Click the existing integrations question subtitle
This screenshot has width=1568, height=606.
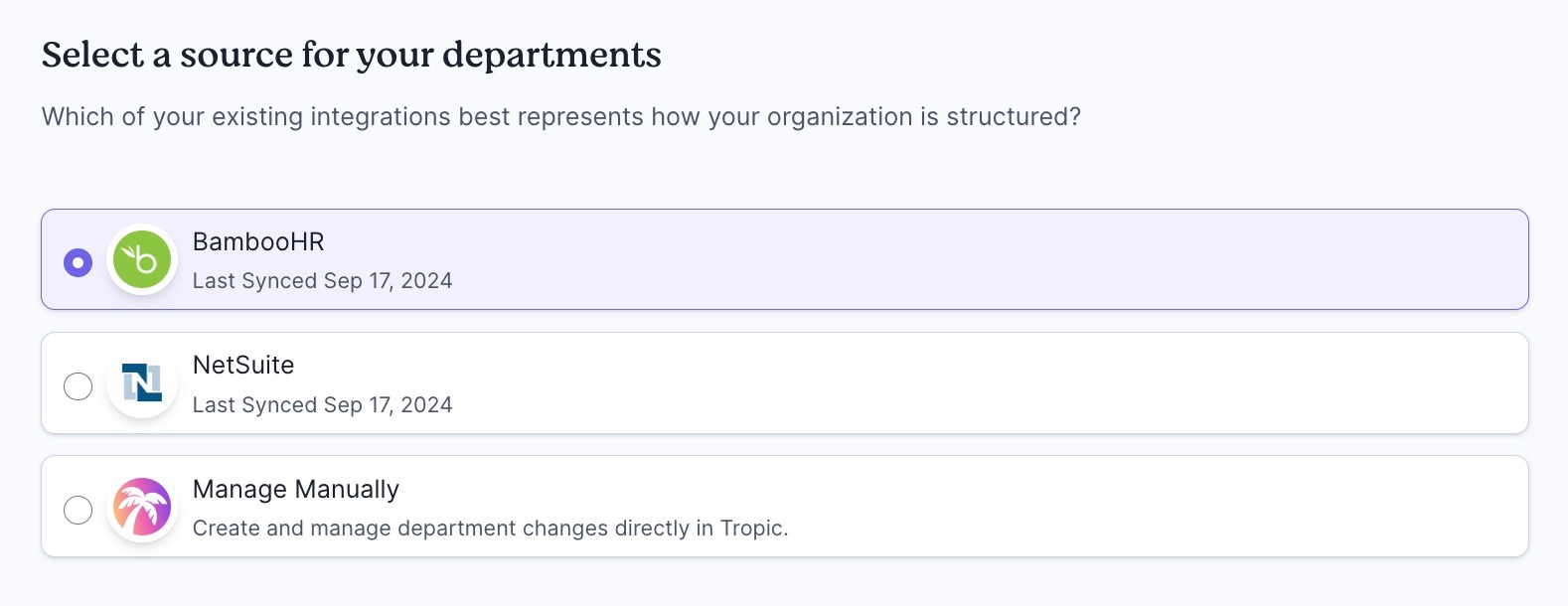(x=561, y=117)
